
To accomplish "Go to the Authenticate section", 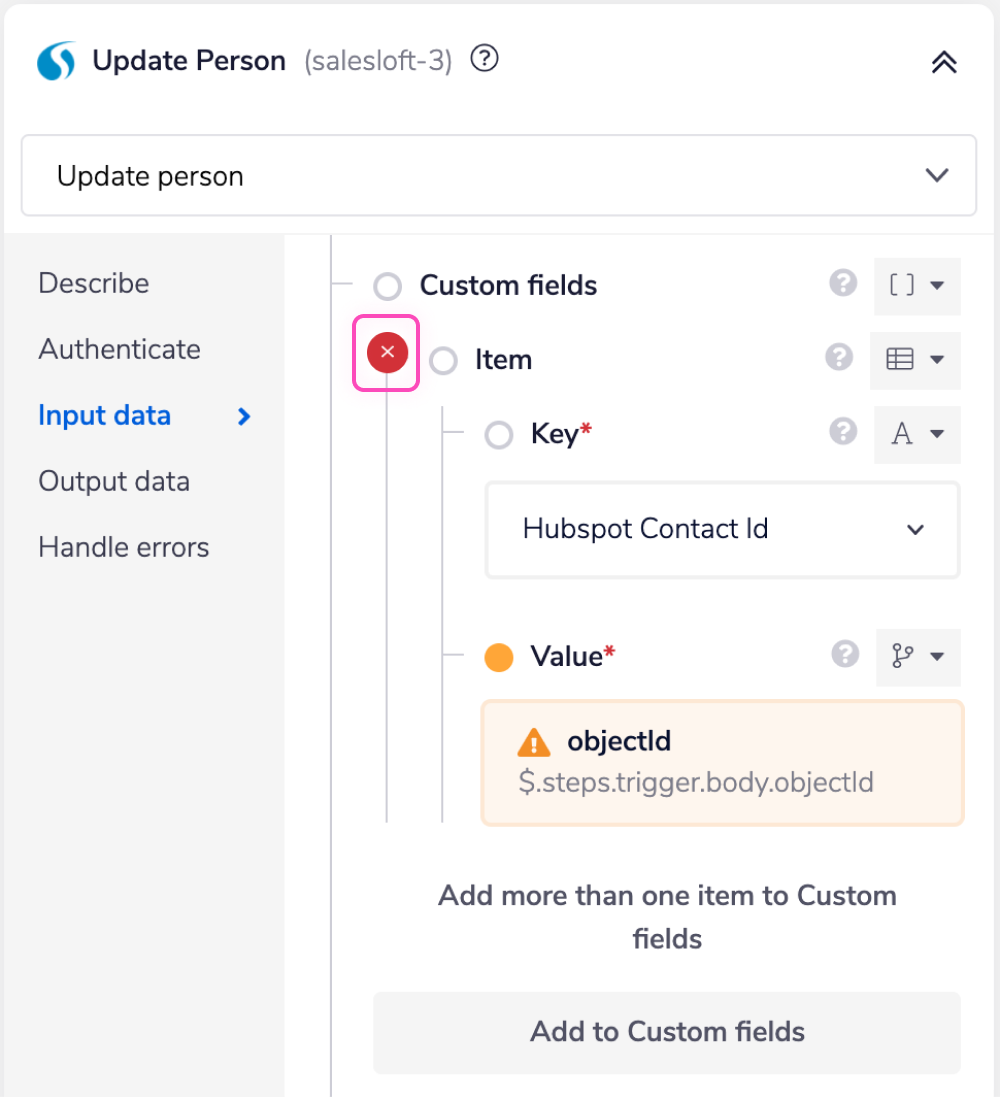I will (119, 349).
